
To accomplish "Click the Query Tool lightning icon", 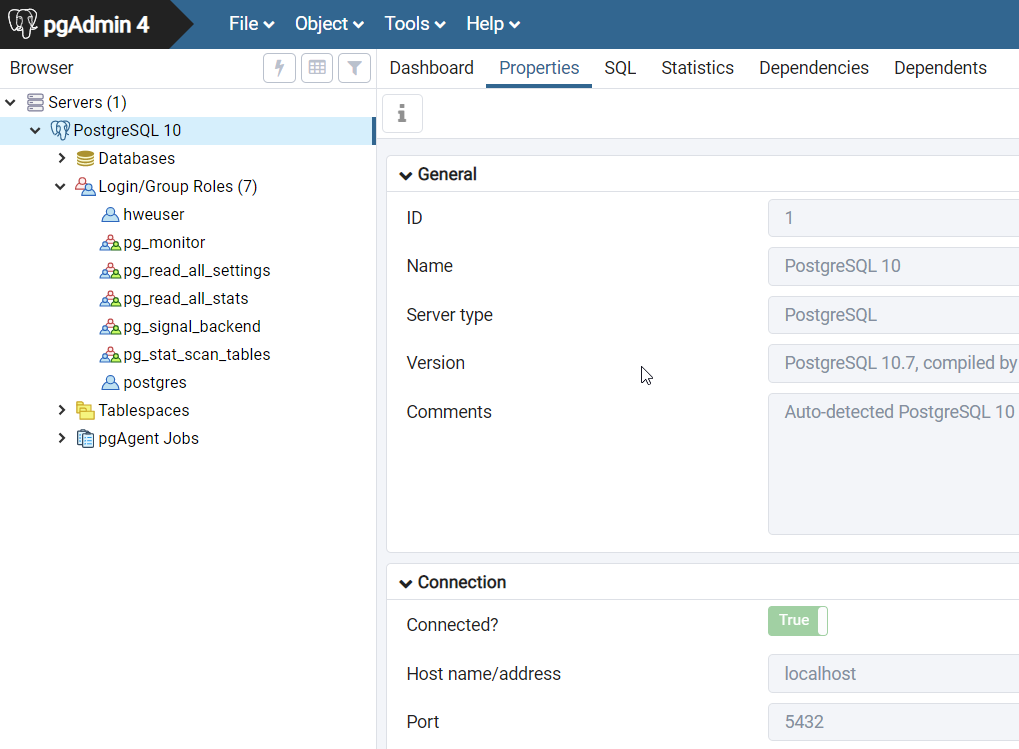I will coord(279,68).
